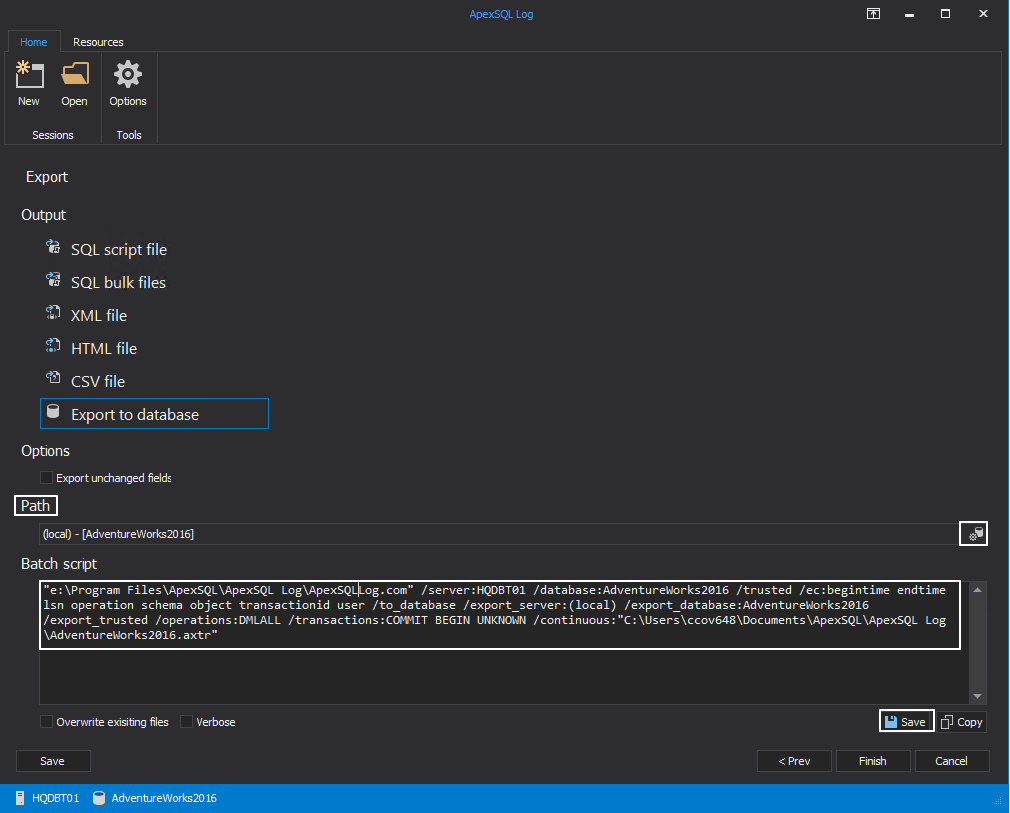1010x813 pixels.
Task: Select Export to database option
Action: (x=134, y=414)
